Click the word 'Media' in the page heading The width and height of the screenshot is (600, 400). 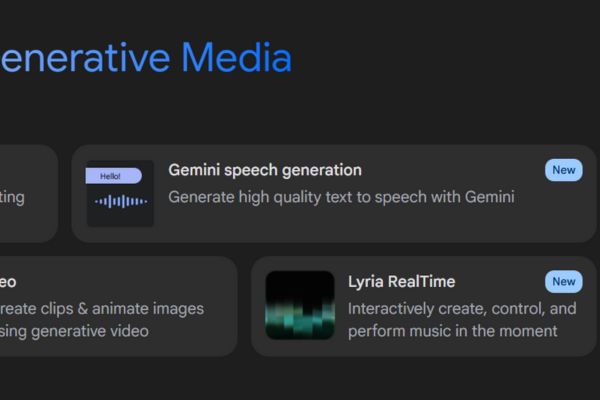236,59
